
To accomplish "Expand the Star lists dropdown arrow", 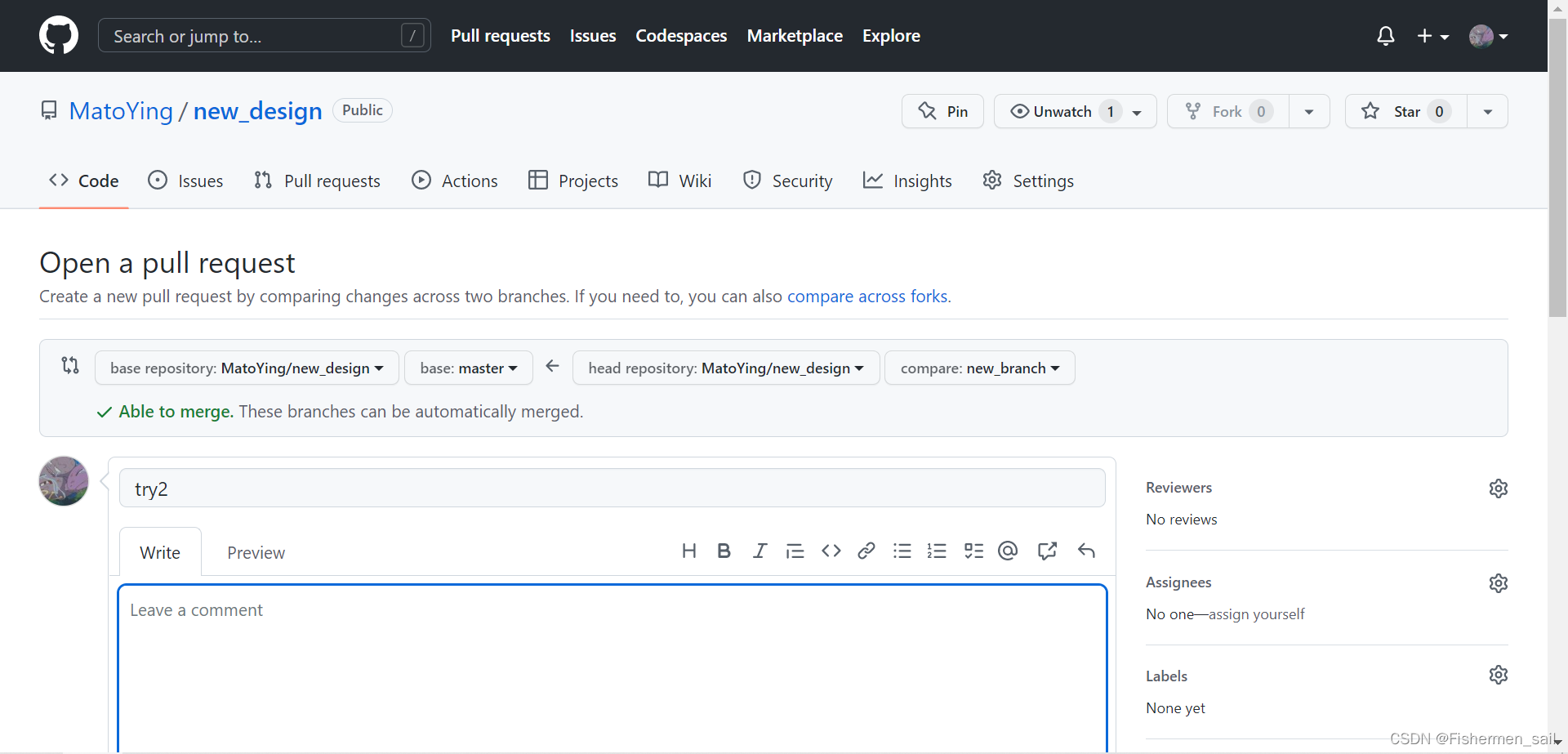I will coord(1488,111).
